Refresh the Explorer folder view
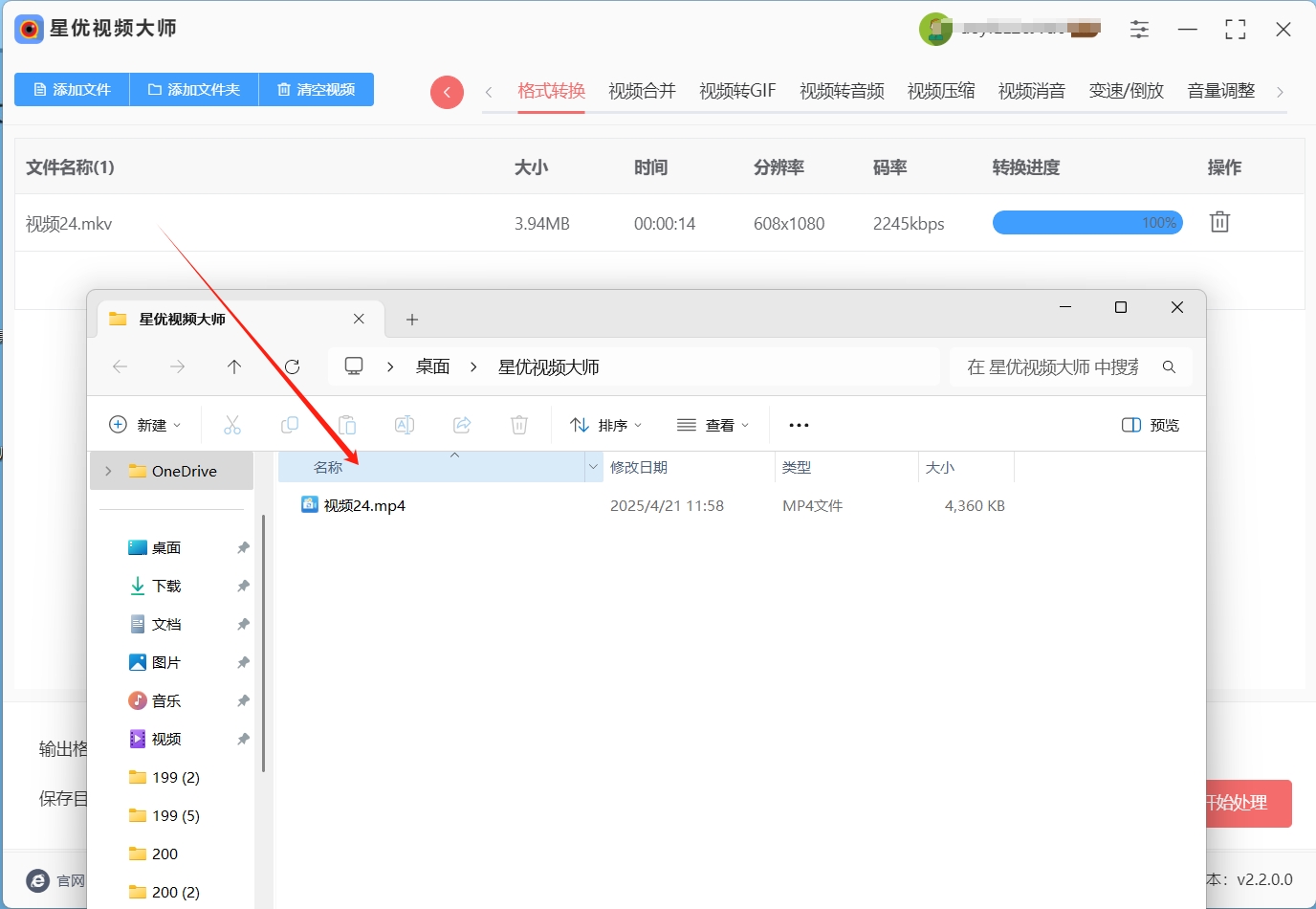Screen dimensions: 1316x909 (293, 366)
